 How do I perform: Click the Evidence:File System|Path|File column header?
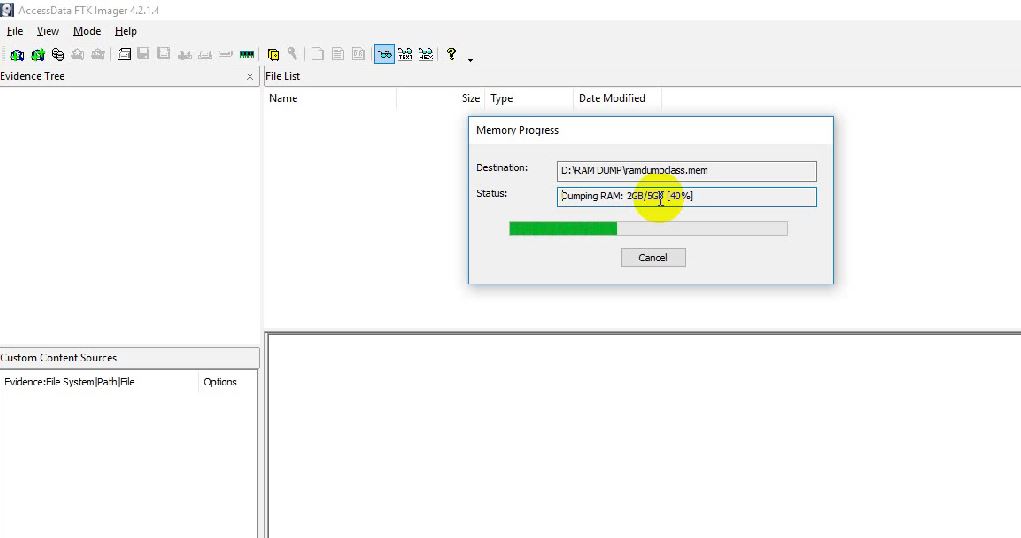click(x=99, y=382)
